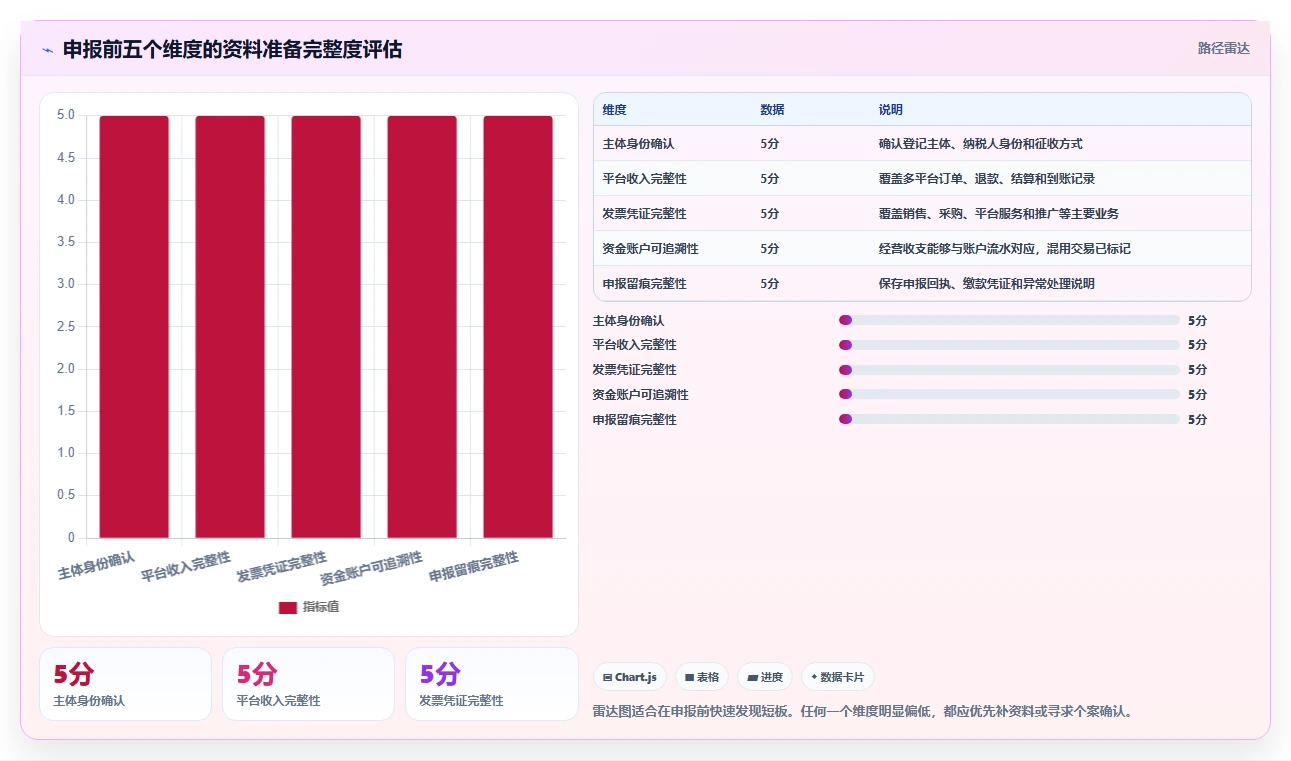Click description 经营收支能够与账户流水对应，混用交易已标记
This screenshot has width=1291, height=761.
1005,249
